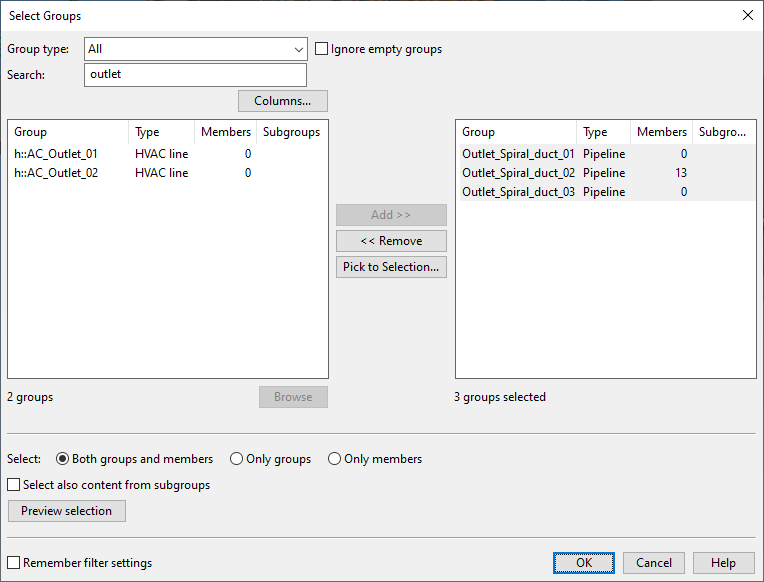Select Outlet_Spiral_duct_01 in selected list
Screen dimensions: 764x582
point(518,154)
